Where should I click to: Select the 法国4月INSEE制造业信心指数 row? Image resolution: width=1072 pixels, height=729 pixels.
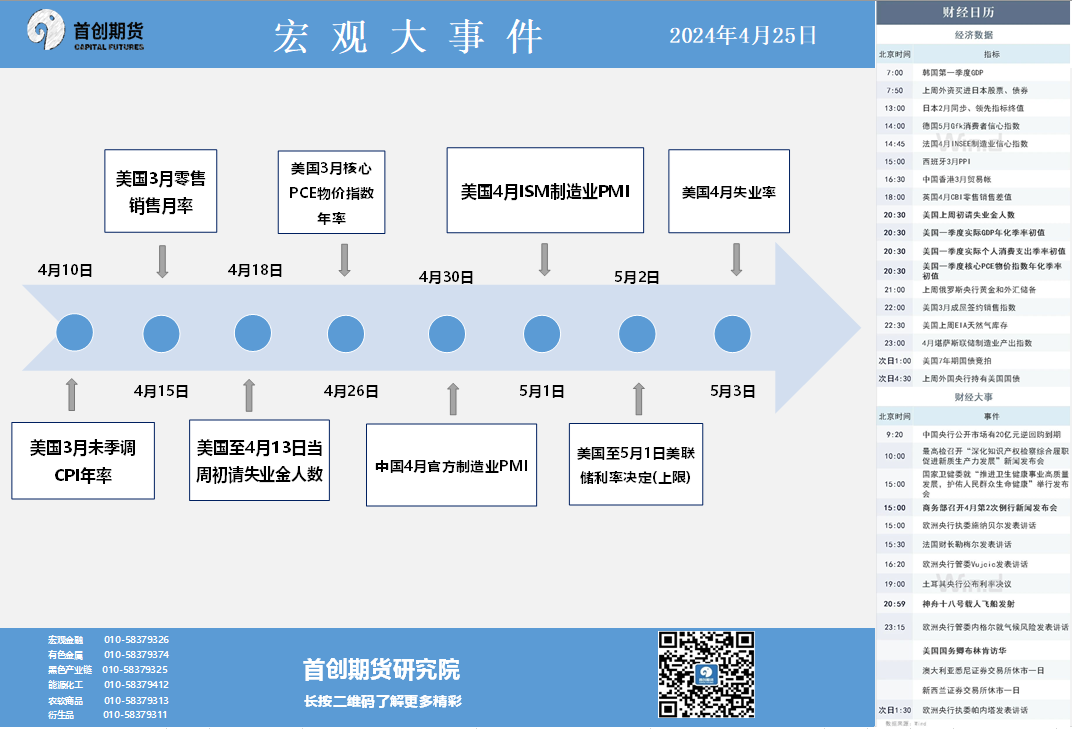(973, 144)
